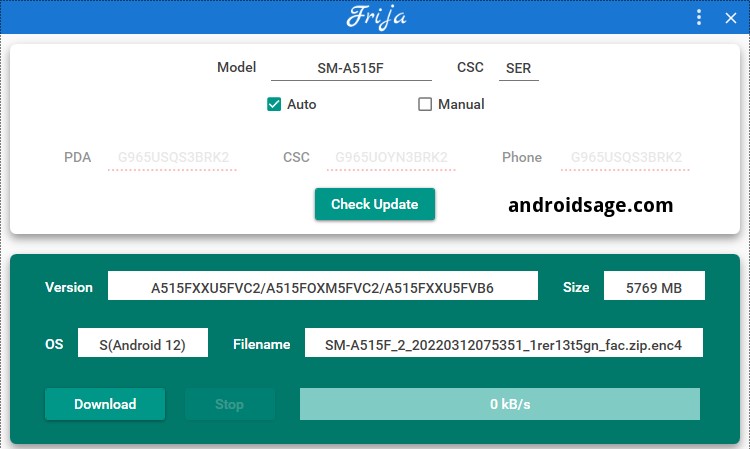This screenshot has width=750, height=449.
Task: Edit the Model field SM-A515F
Action: (351, 68)
